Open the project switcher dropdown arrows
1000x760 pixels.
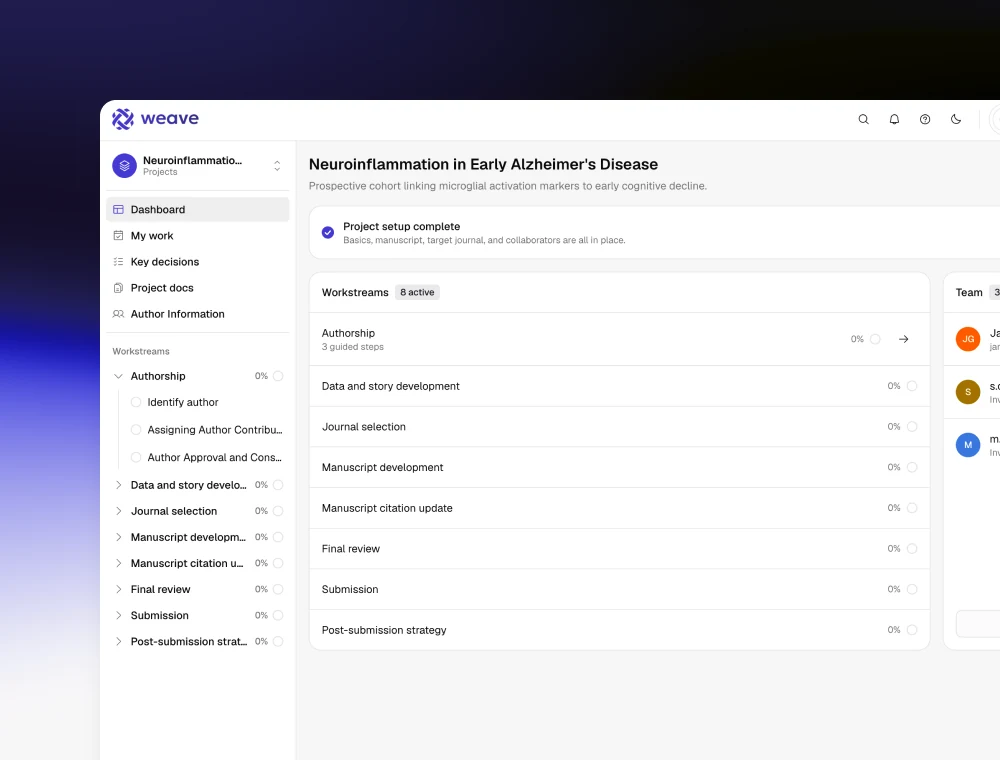(x=277, y=166)
